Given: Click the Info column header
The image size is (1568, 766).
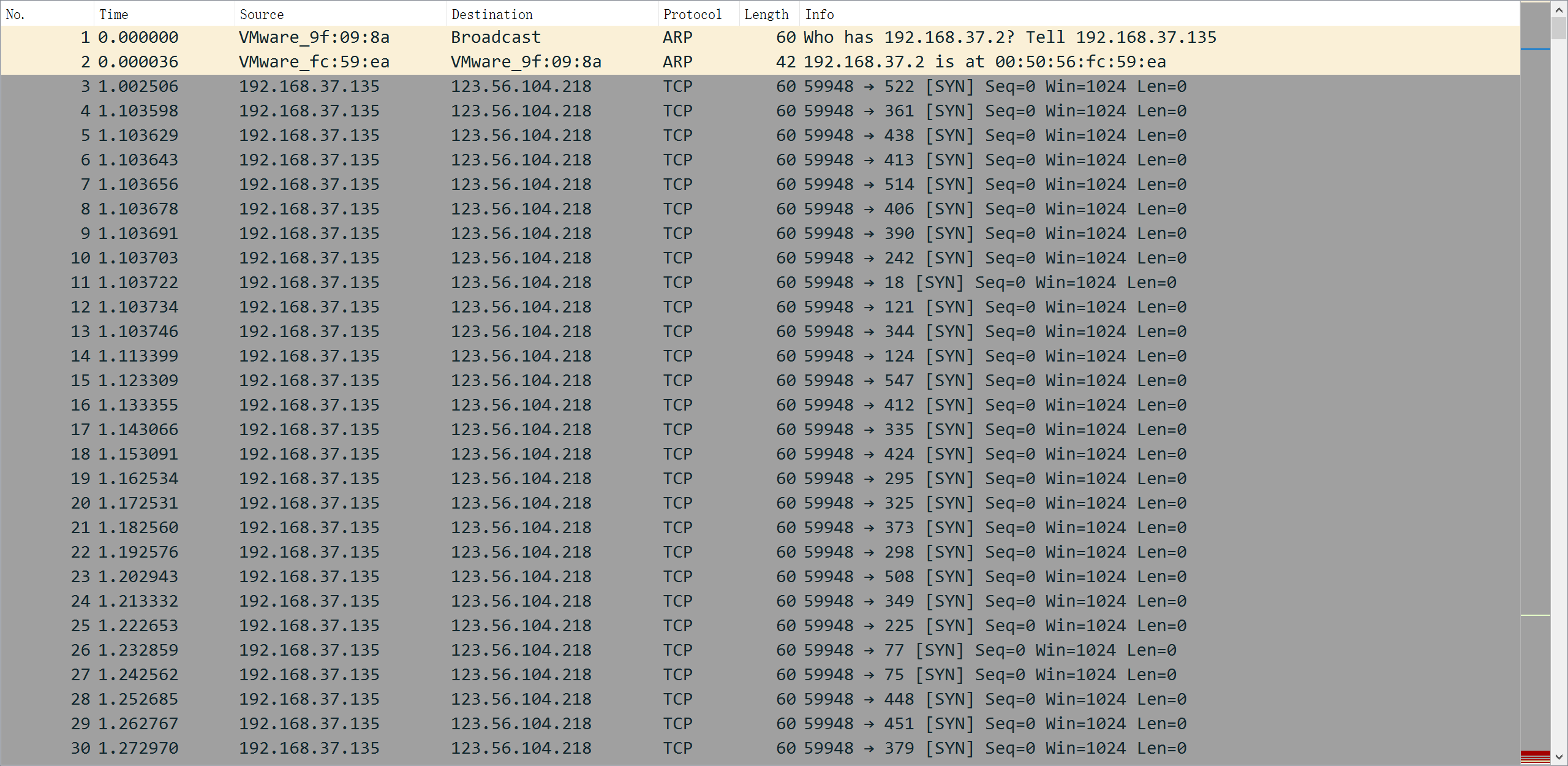Looking at the screenshot, I should pyautogui.click(x=820, y=14).
